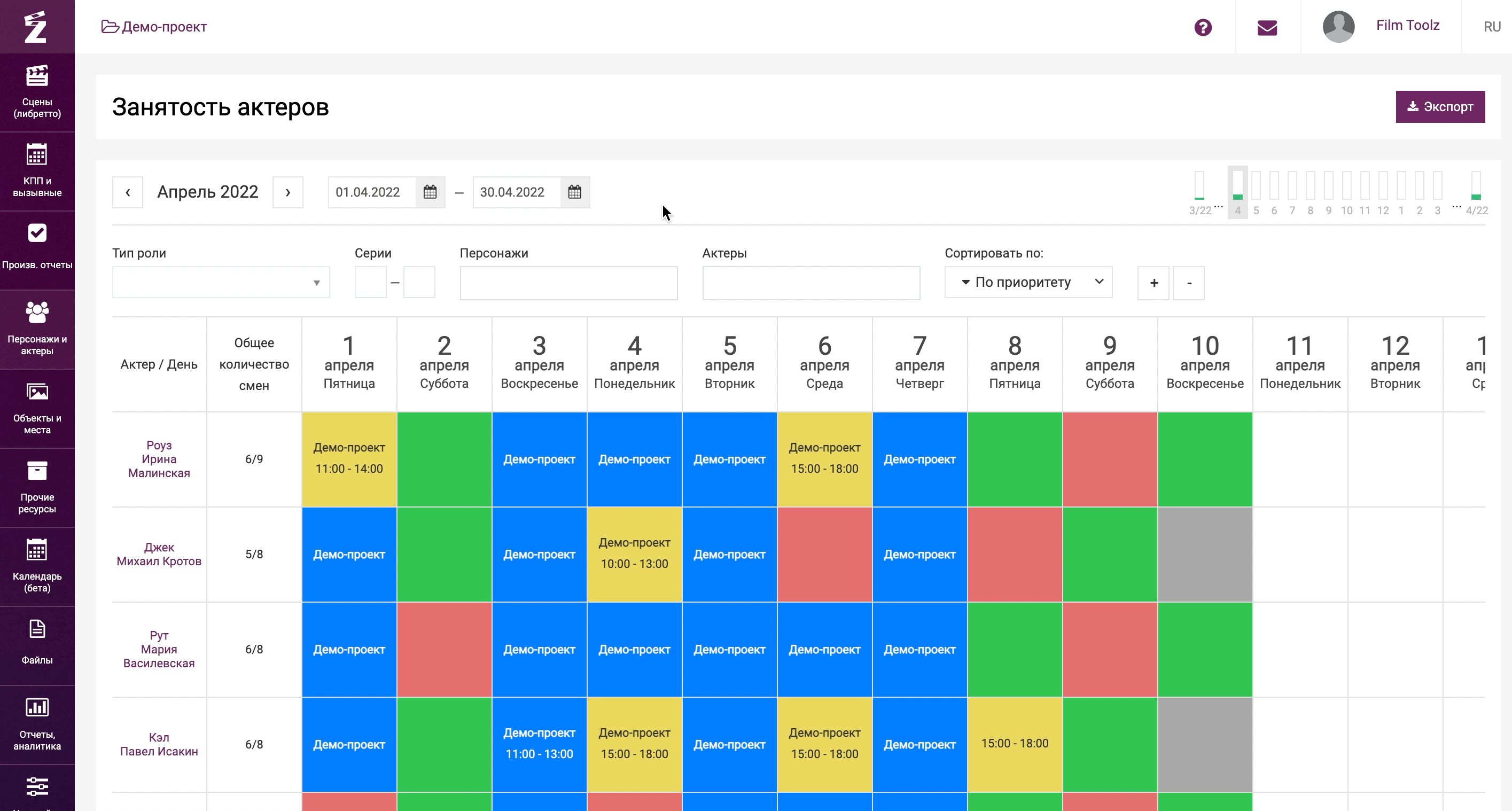Click shift count 5/8 for Джек

(254, 554)
